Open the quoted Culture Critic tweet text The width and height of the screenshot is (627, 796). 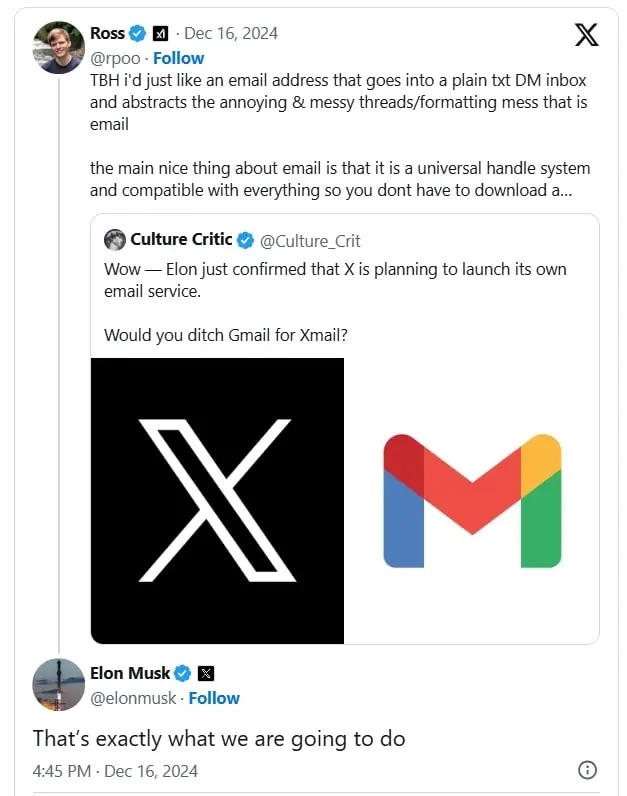pos(335,281)
